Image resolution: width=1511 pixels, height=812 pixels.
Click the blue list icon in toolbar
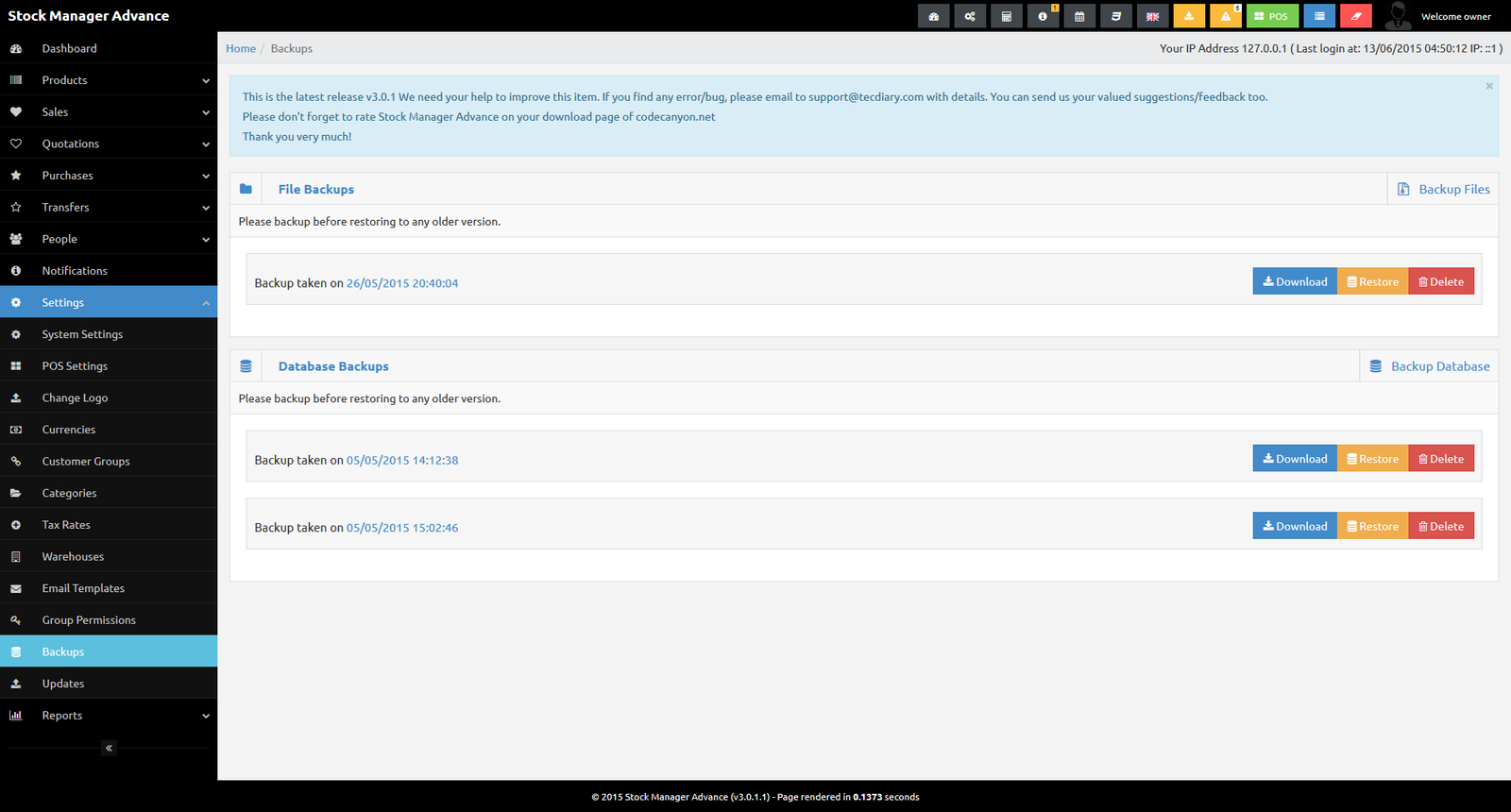click(x=1319, y=16)
